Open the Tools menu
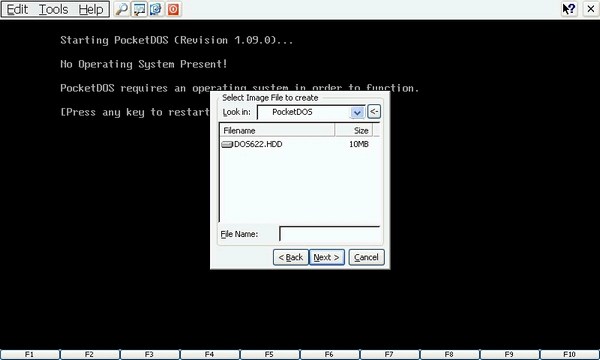This screenshot has width=600, height=360. tap(54, 9)
